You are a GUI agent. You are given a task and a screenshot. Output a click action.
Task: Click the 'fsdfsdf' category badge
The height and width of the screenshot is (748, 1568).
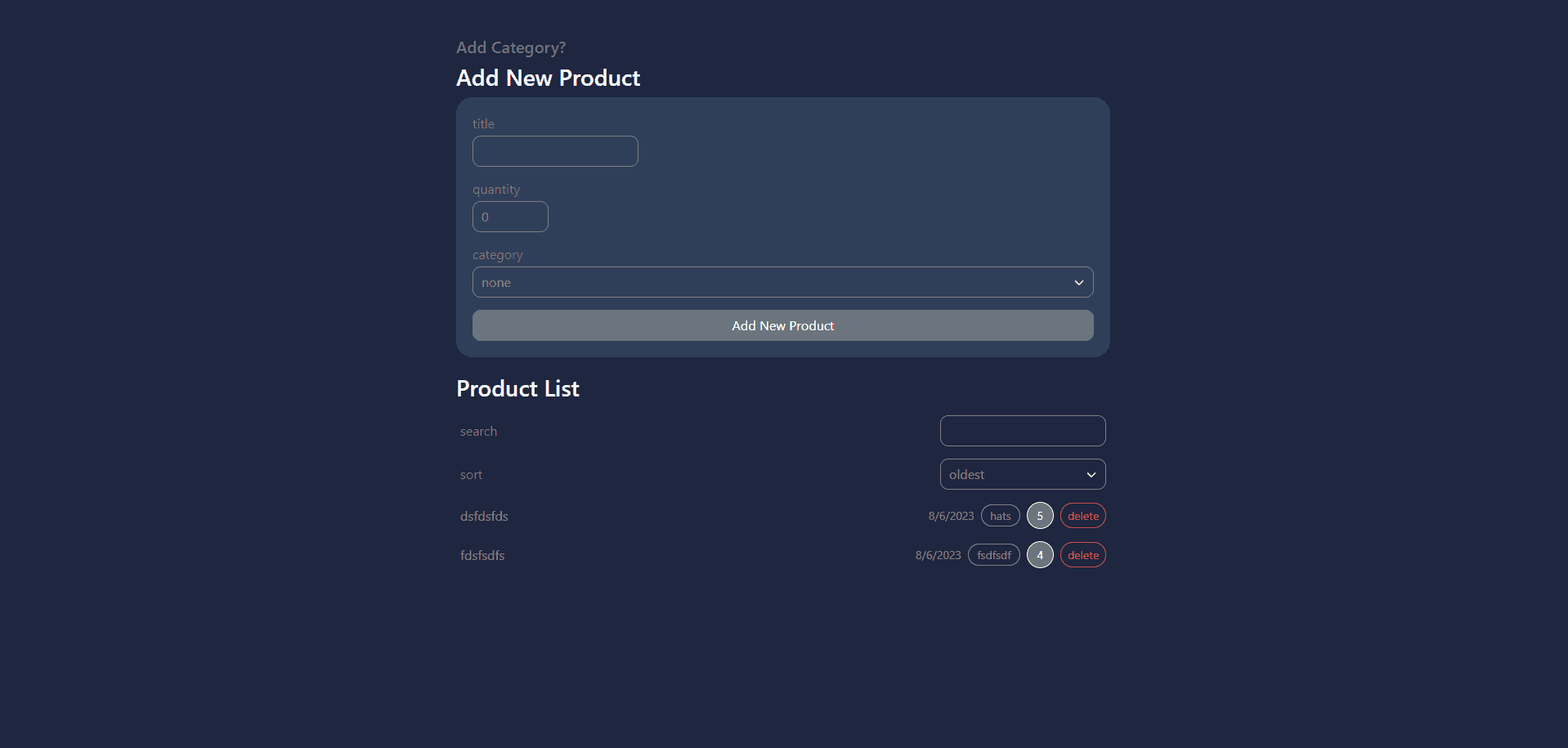[993, 554]
